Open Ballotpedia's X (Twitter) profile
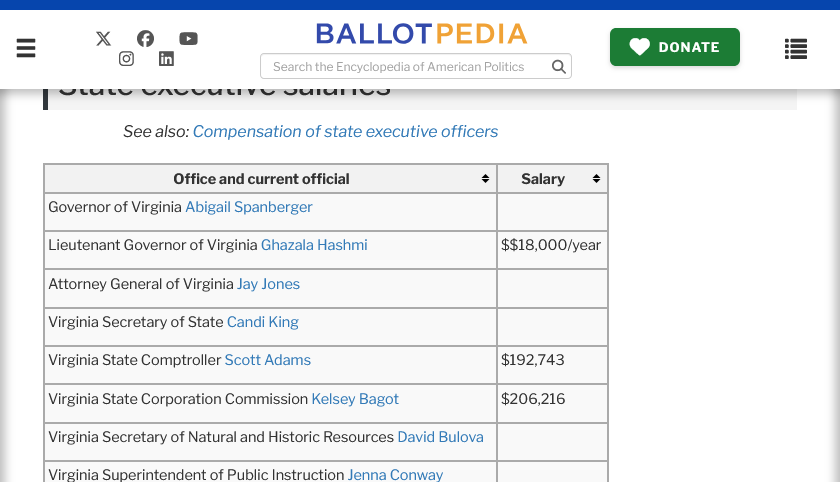The width and height of the screenshot is (840, 482). (x=103, y=38)
